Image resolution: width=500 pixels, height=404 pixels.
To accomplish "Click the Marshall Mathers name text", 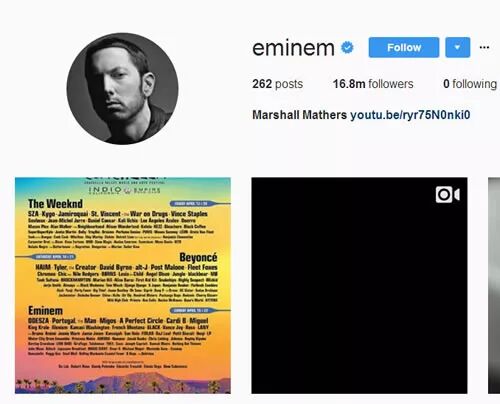I will coord(299,115).
